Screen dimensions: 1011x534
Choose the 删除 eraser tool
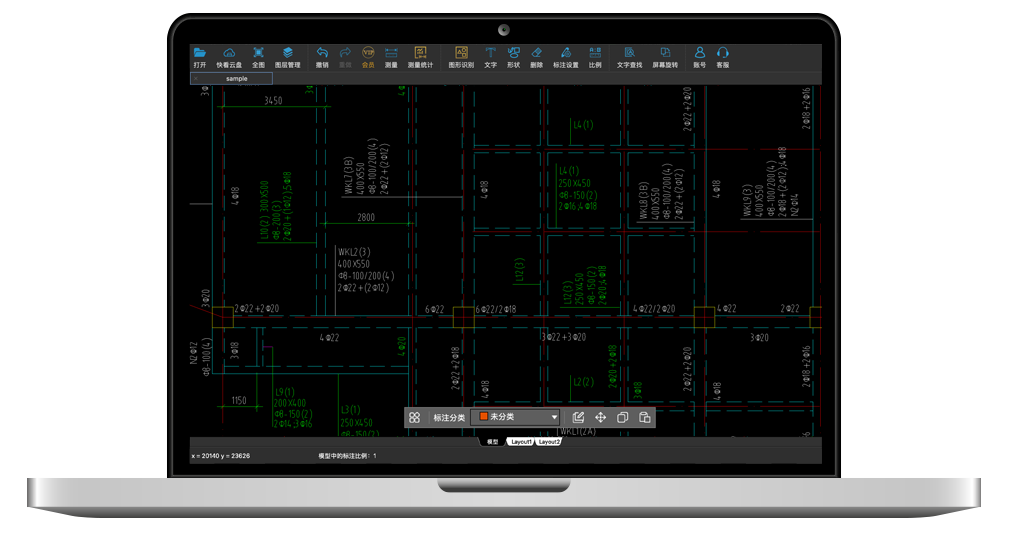coord(537,53)
